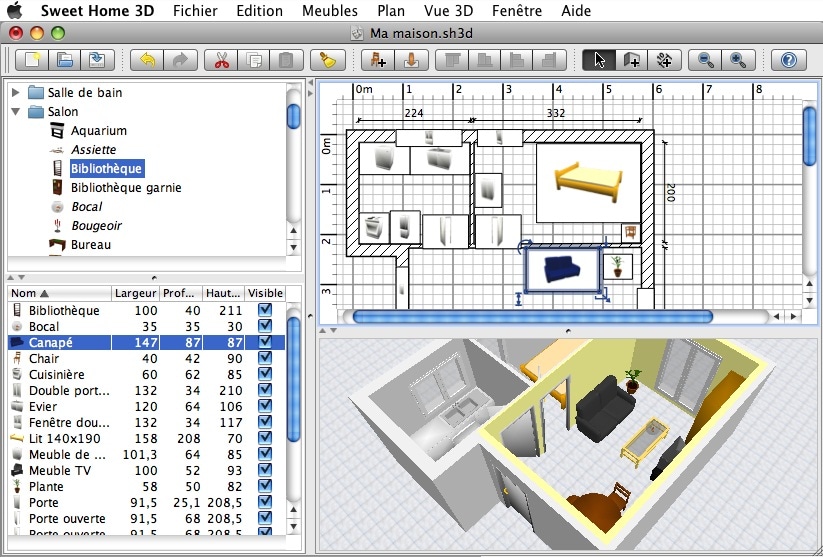Select the Meuble TV row

(x=146, y=470)
